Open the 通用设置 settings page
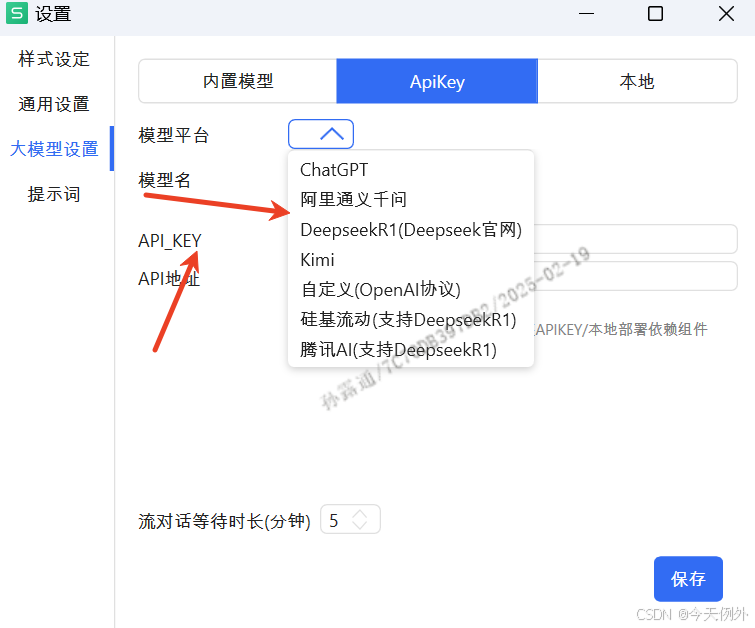755x628 pixels. pyautogui.click(x=54, y=104)
